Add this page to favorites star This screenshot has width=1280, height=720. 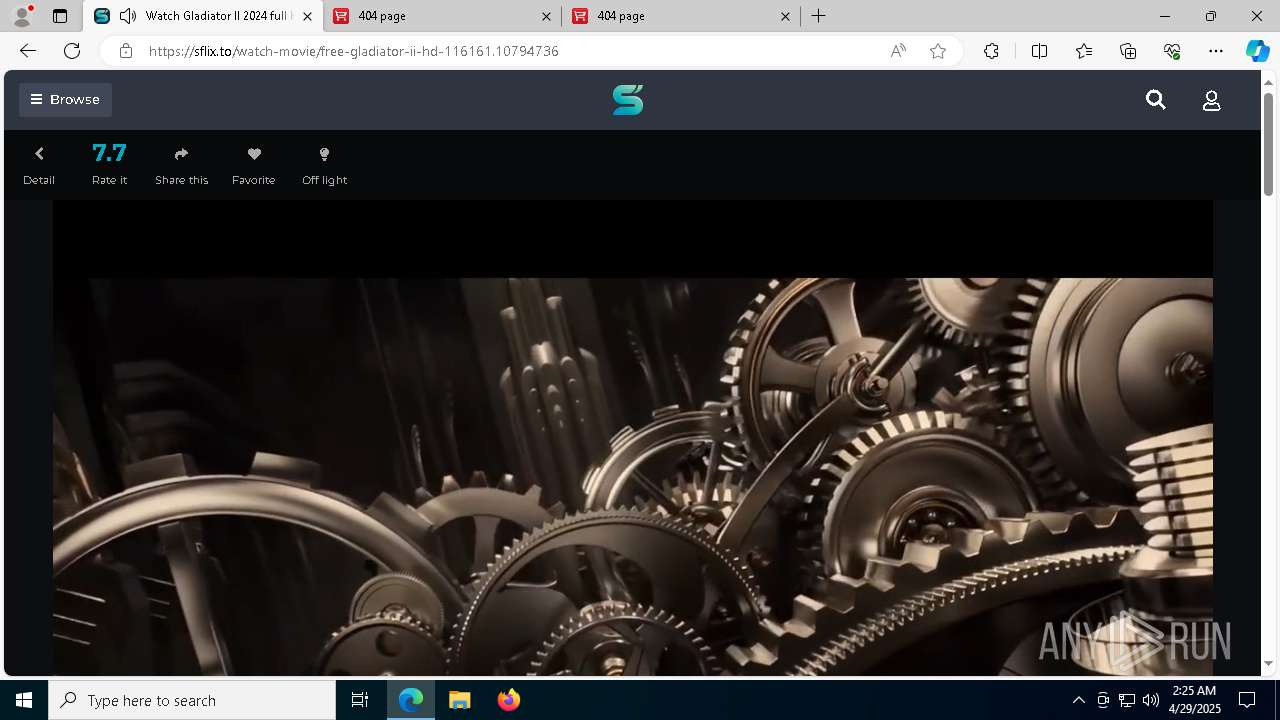click(x=938, y=51)
